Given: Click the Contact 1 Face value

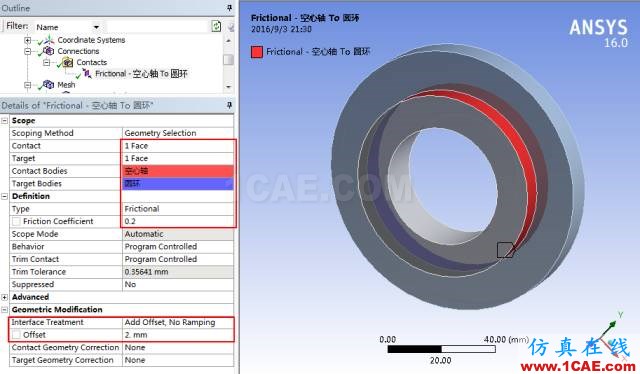Looking at the screenshot, I should point(178,146).
